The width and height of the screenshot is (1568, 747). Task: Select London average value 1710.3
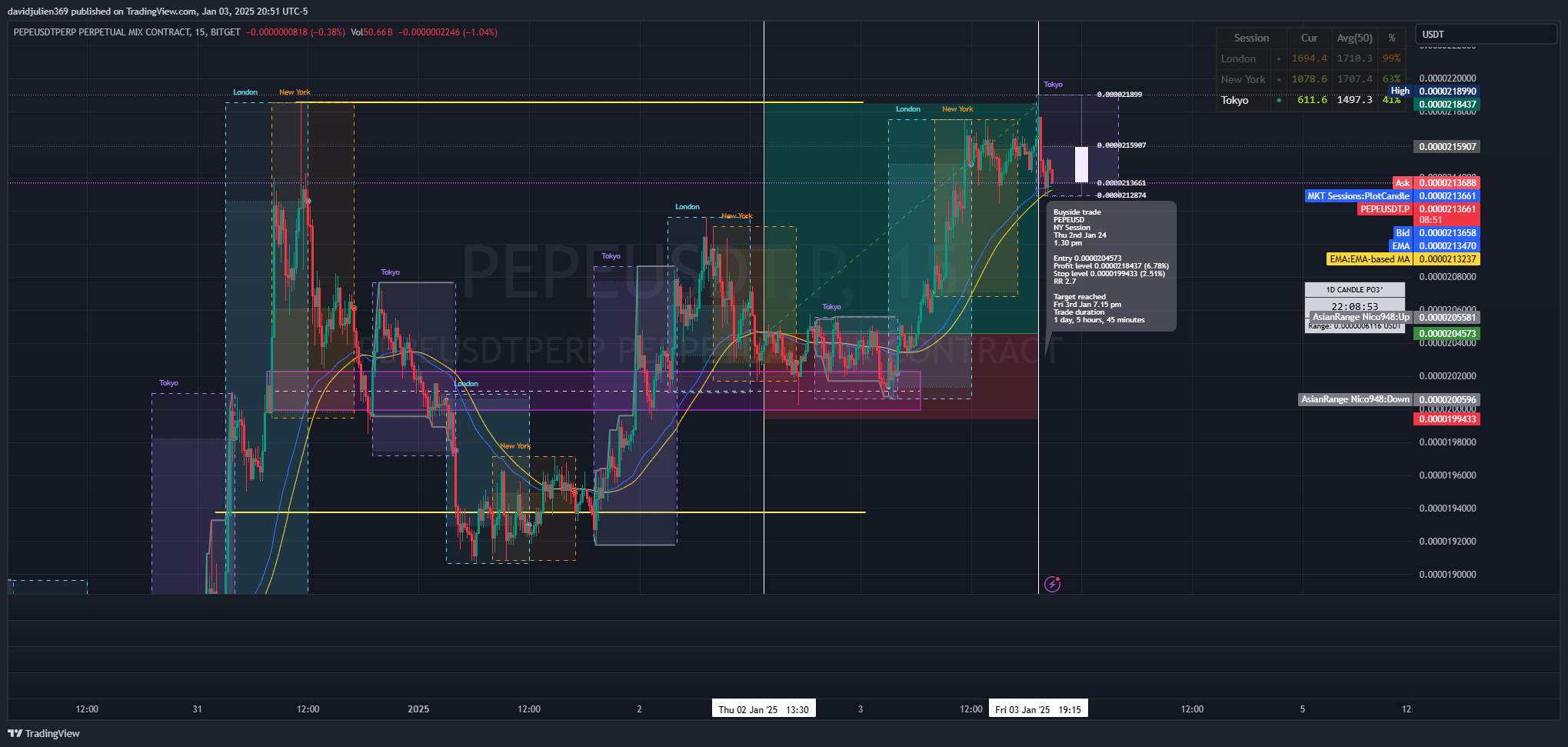(1354, 58)
